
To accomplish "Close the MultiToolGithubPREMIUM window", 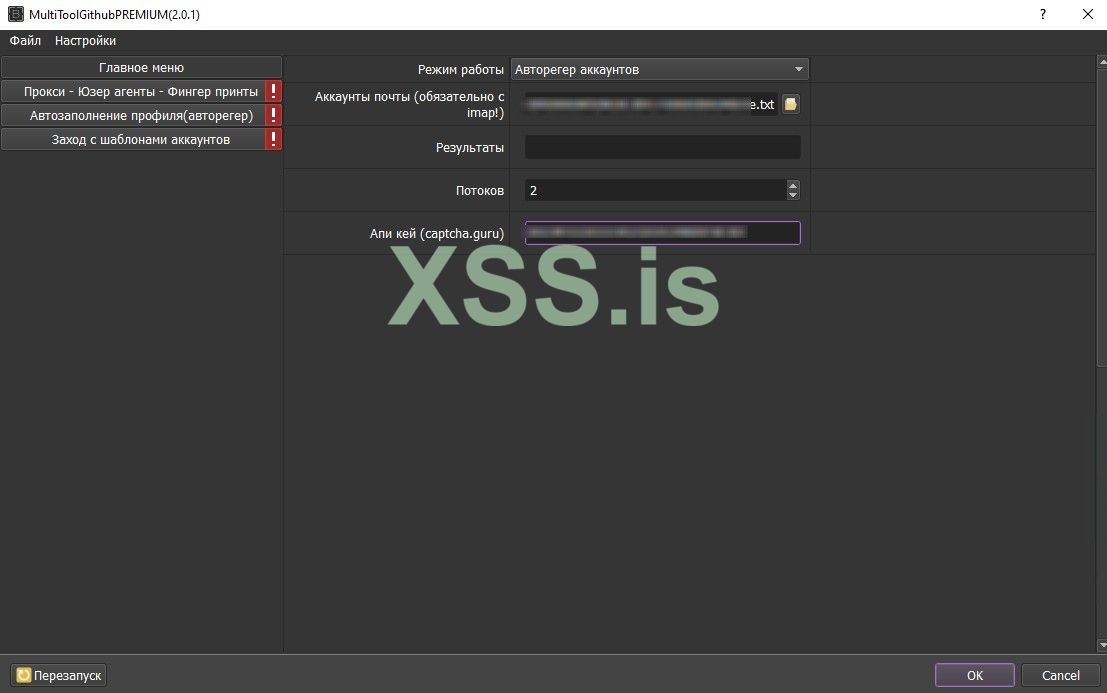I will coord(1088,14).
